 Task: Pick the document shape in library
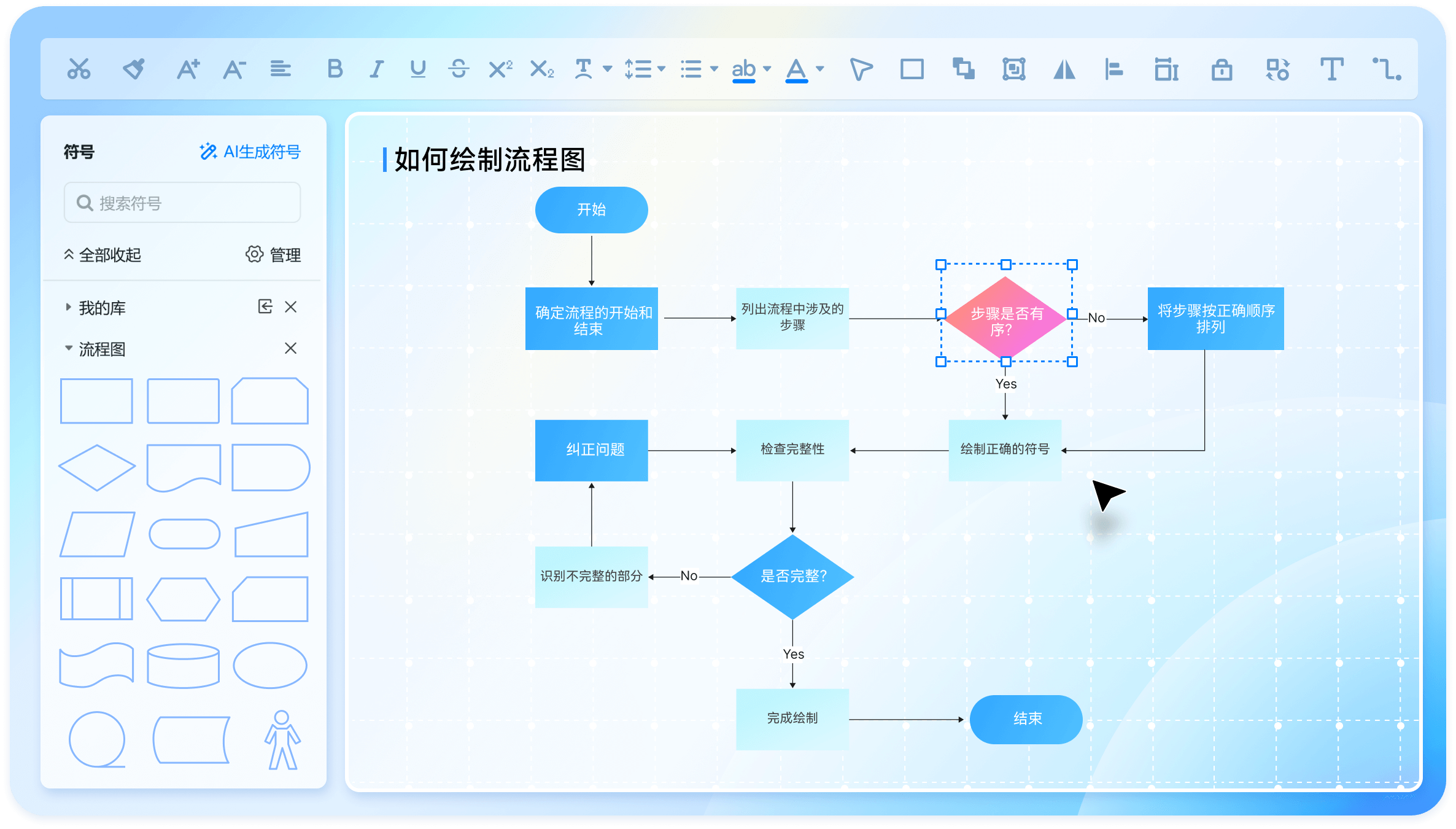click(x=184, y=468)
